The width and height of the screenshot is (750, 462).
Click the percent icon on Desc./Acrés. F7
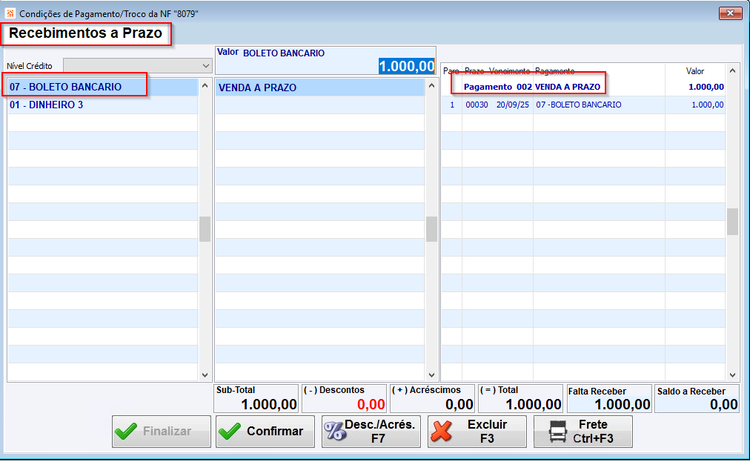[335, 431]
